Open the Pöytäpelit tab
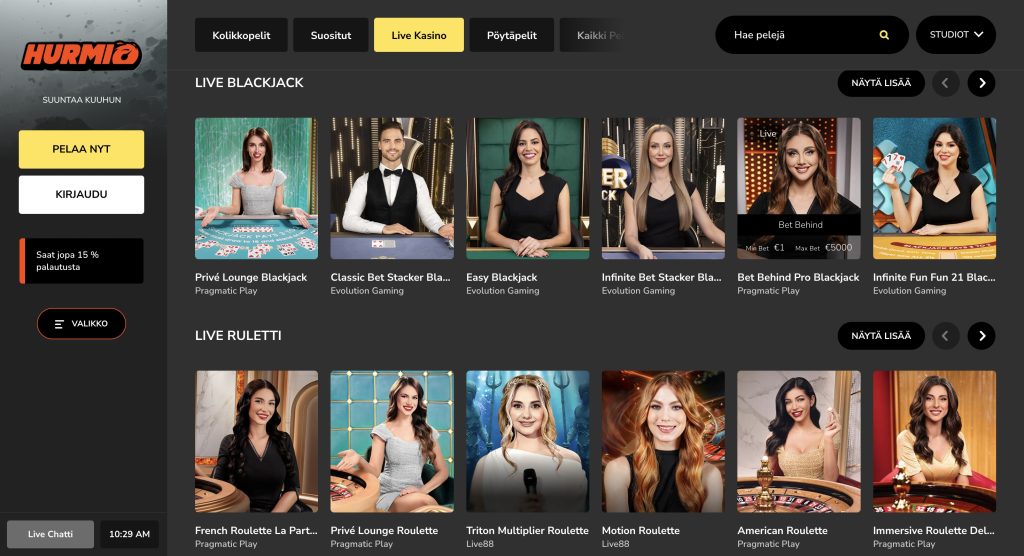This screenshot has height=556, width=1024. 511,35
